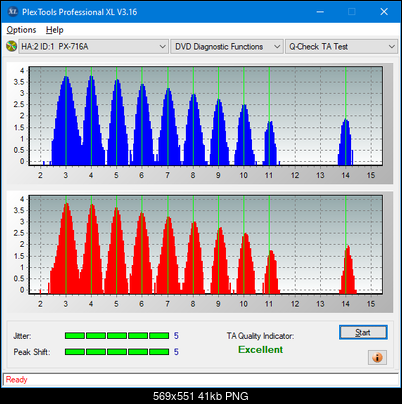Click the Excellent quality indicator text
Viewport: 402px width, 404px height.
pyautogui.click(x=260, y=350)
